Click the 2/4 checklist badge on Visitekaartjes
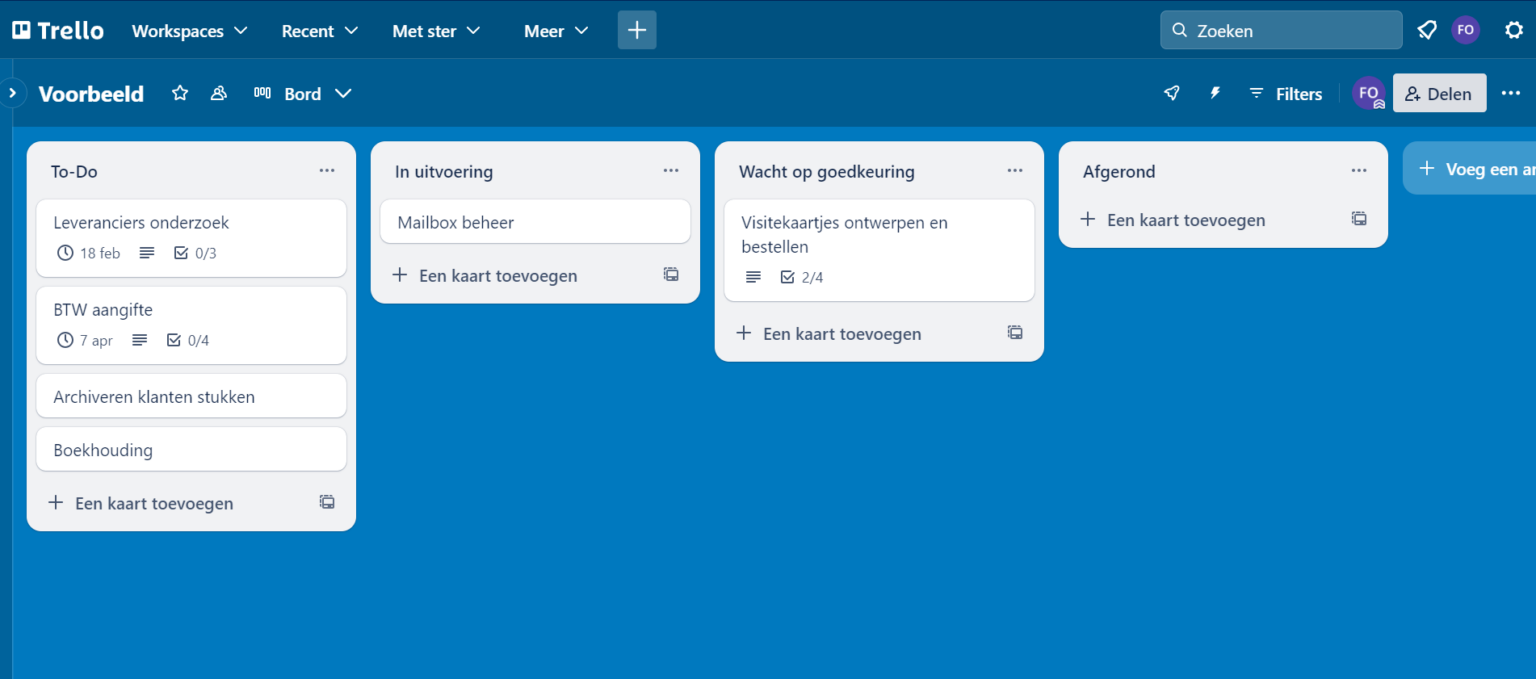 (802, 277)
